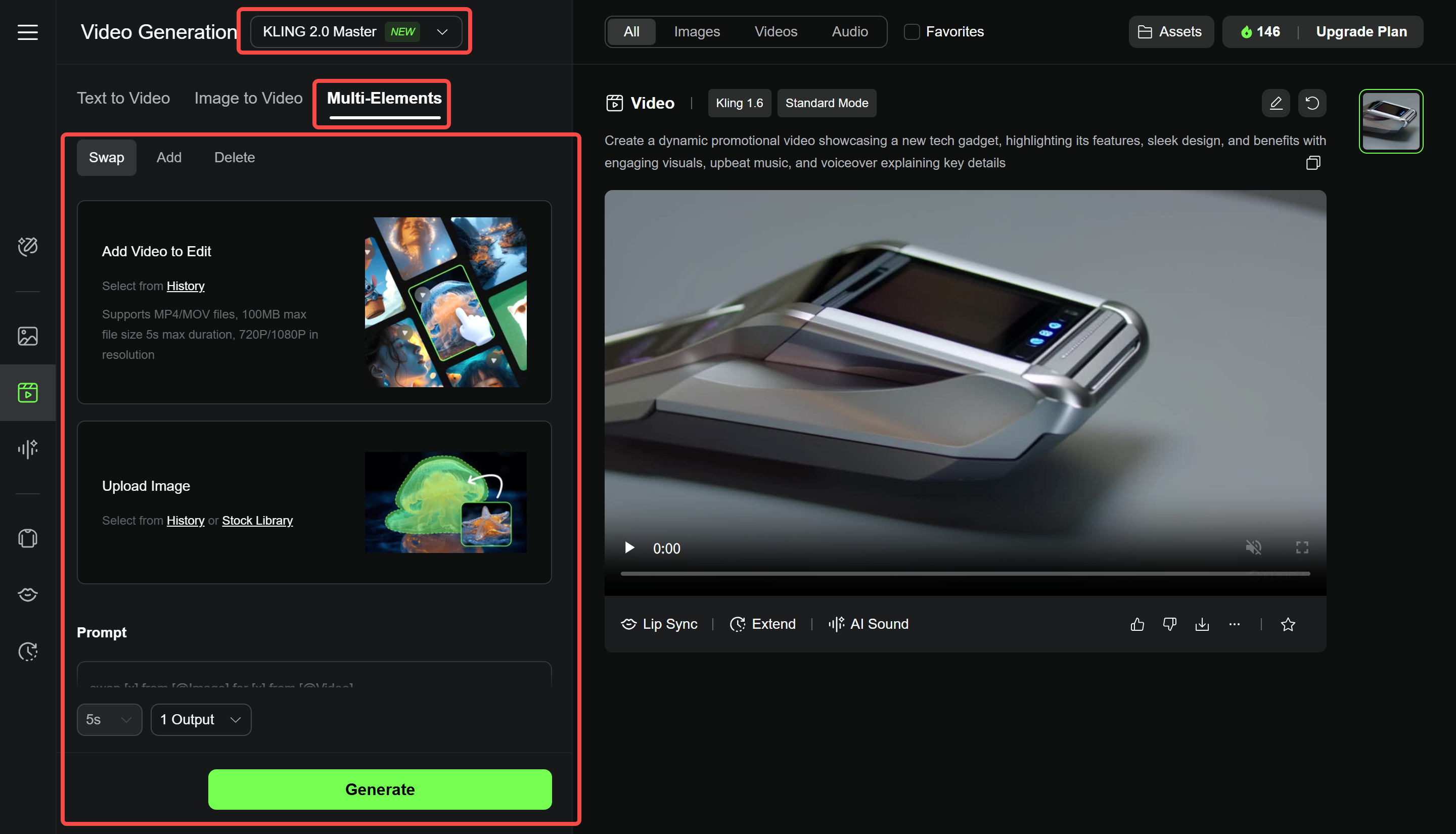Viewport: 1456px width, 834px height.
Task: Like the video with thumbs up
Action: pyautogui.click(x=1137, y=624)
